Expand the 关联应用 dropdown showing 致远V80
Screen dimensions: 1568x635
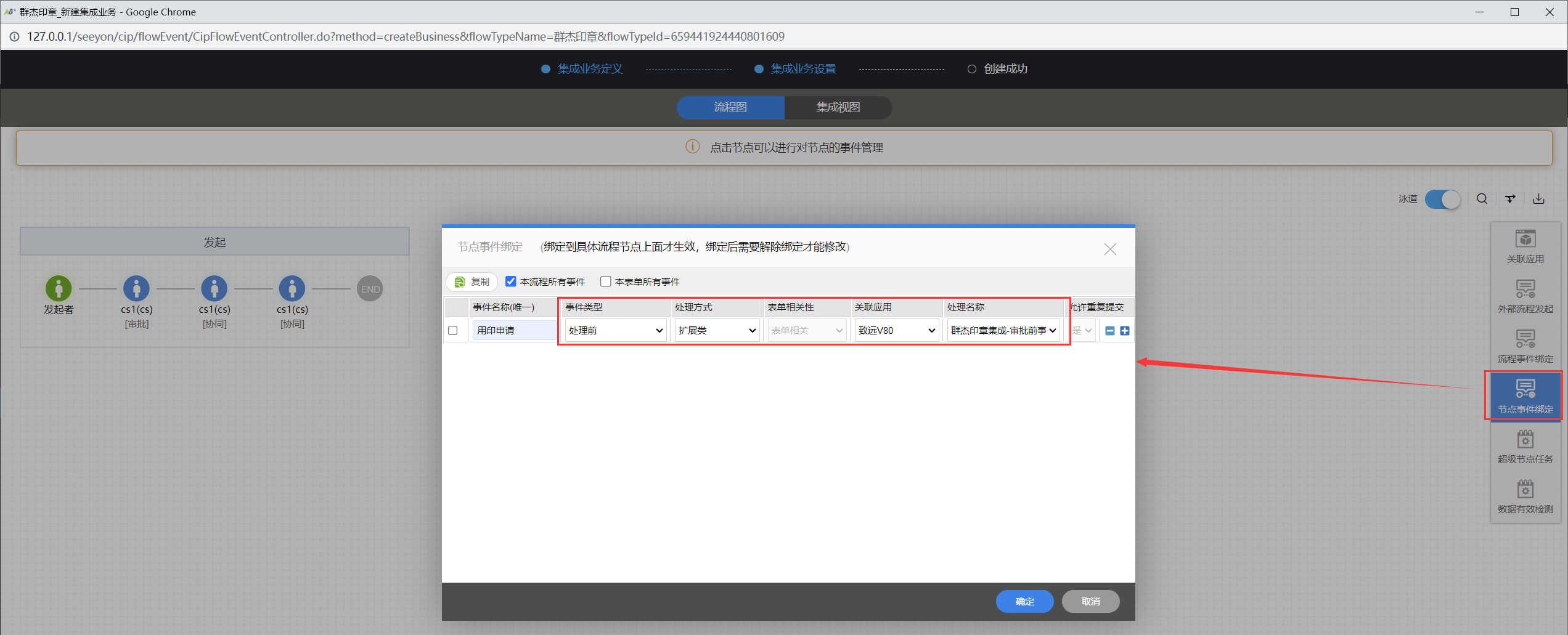(896, 331)
